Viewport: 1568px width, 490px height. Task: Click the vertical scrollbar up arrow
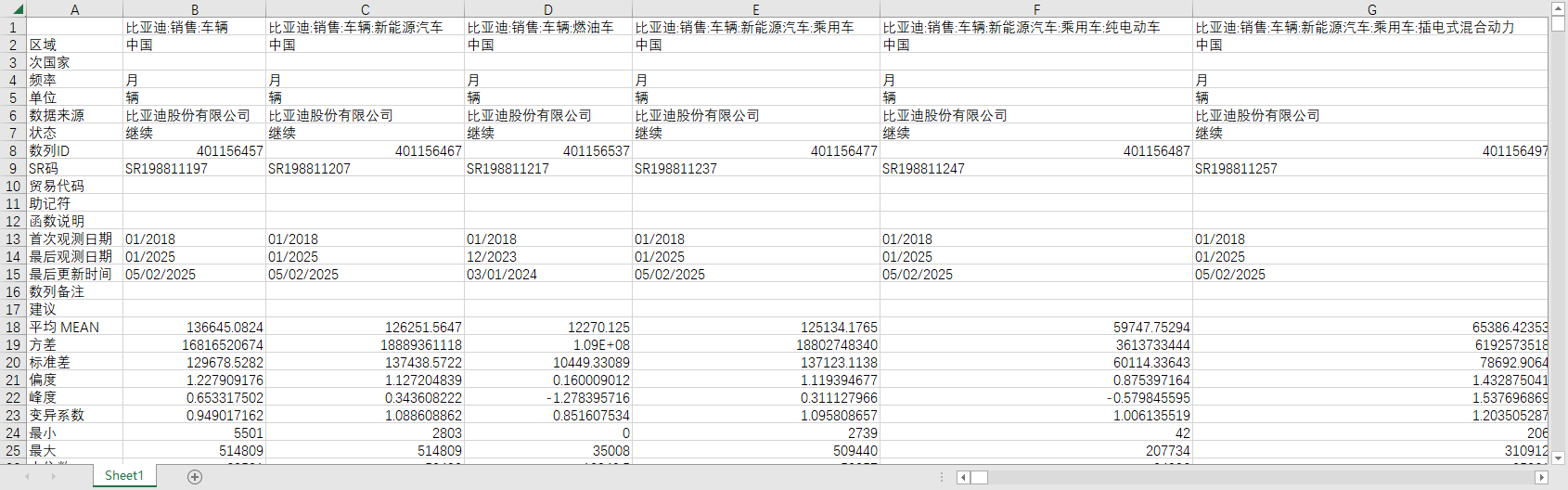[x=1558, y=8]
